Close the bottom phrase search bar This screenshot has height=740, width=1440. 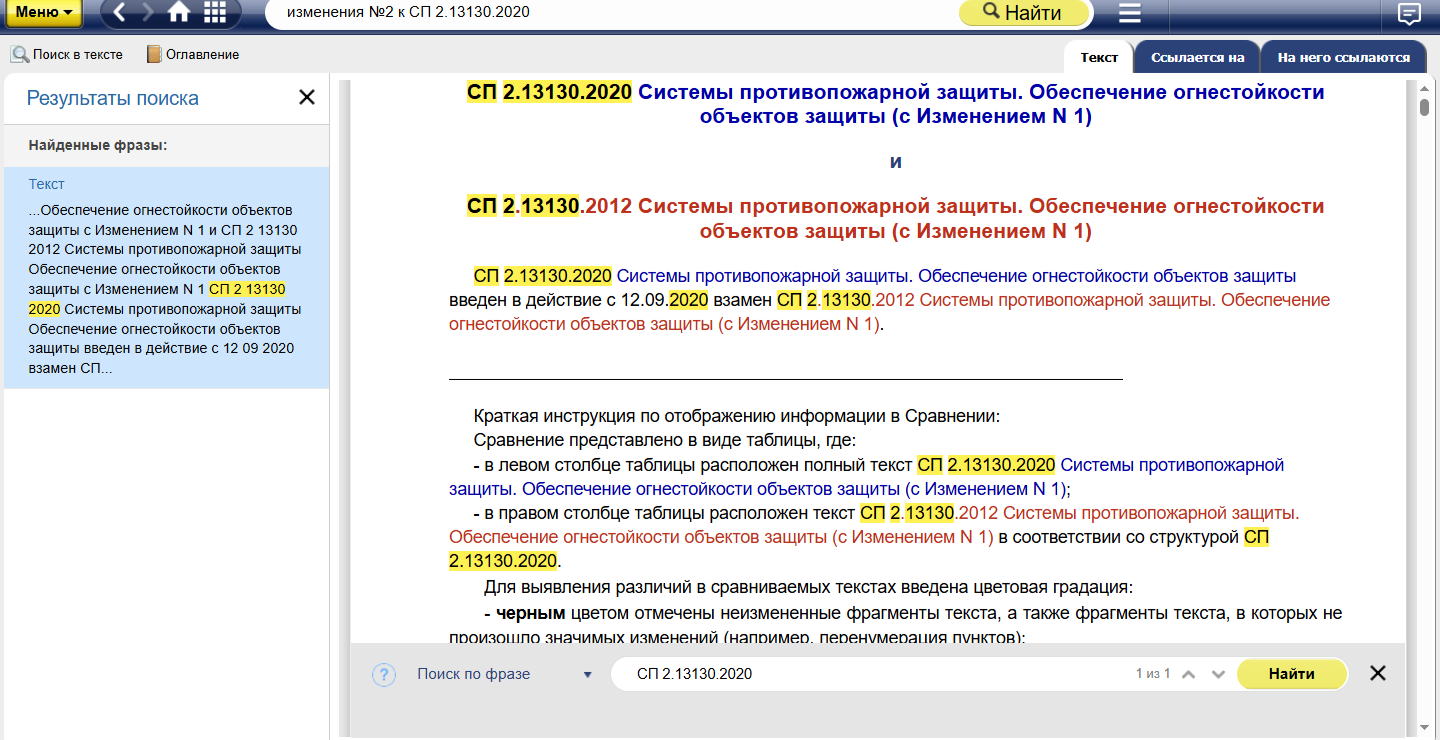(x=1378, y=673)
